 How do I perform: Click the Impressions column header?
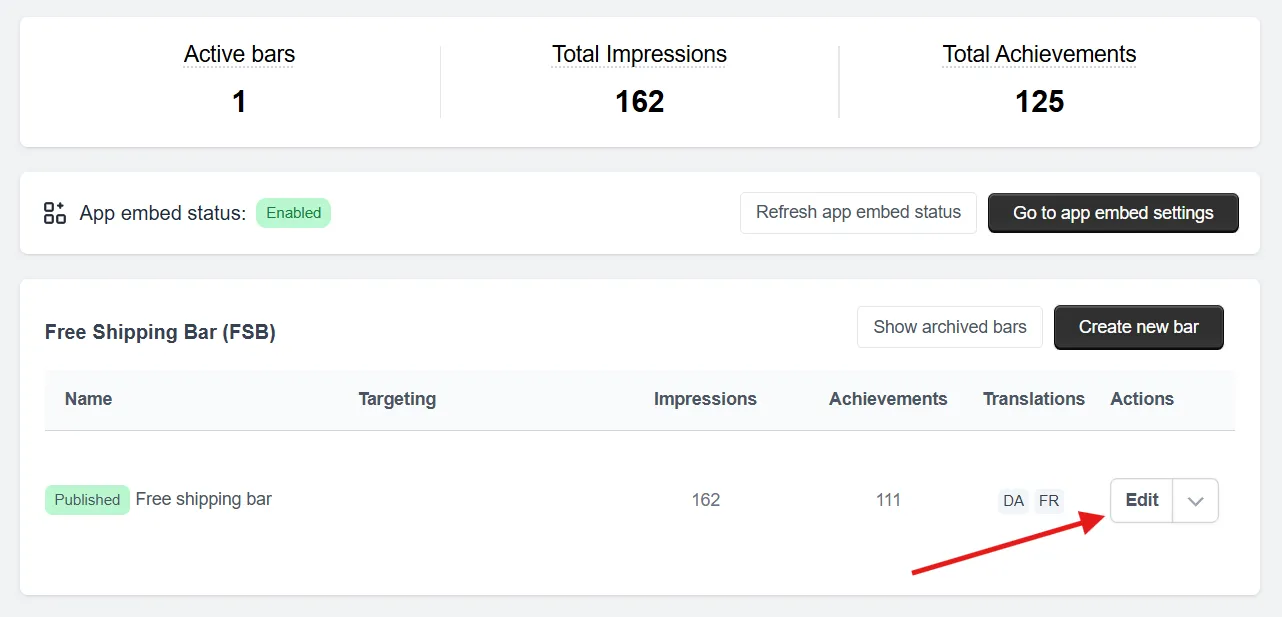705,399
